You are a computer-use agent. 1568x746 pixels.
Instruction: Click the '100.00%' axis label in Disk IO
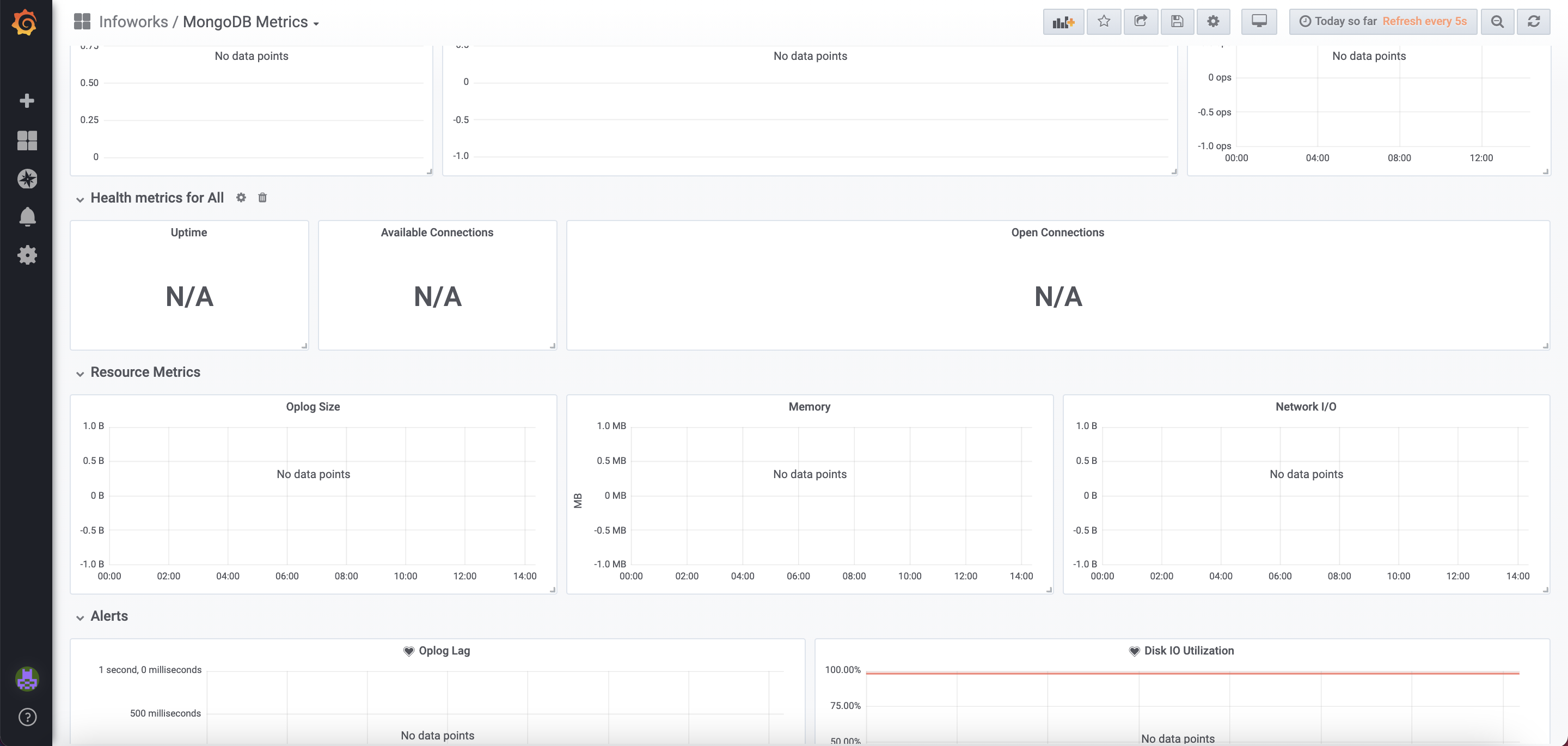842,669
